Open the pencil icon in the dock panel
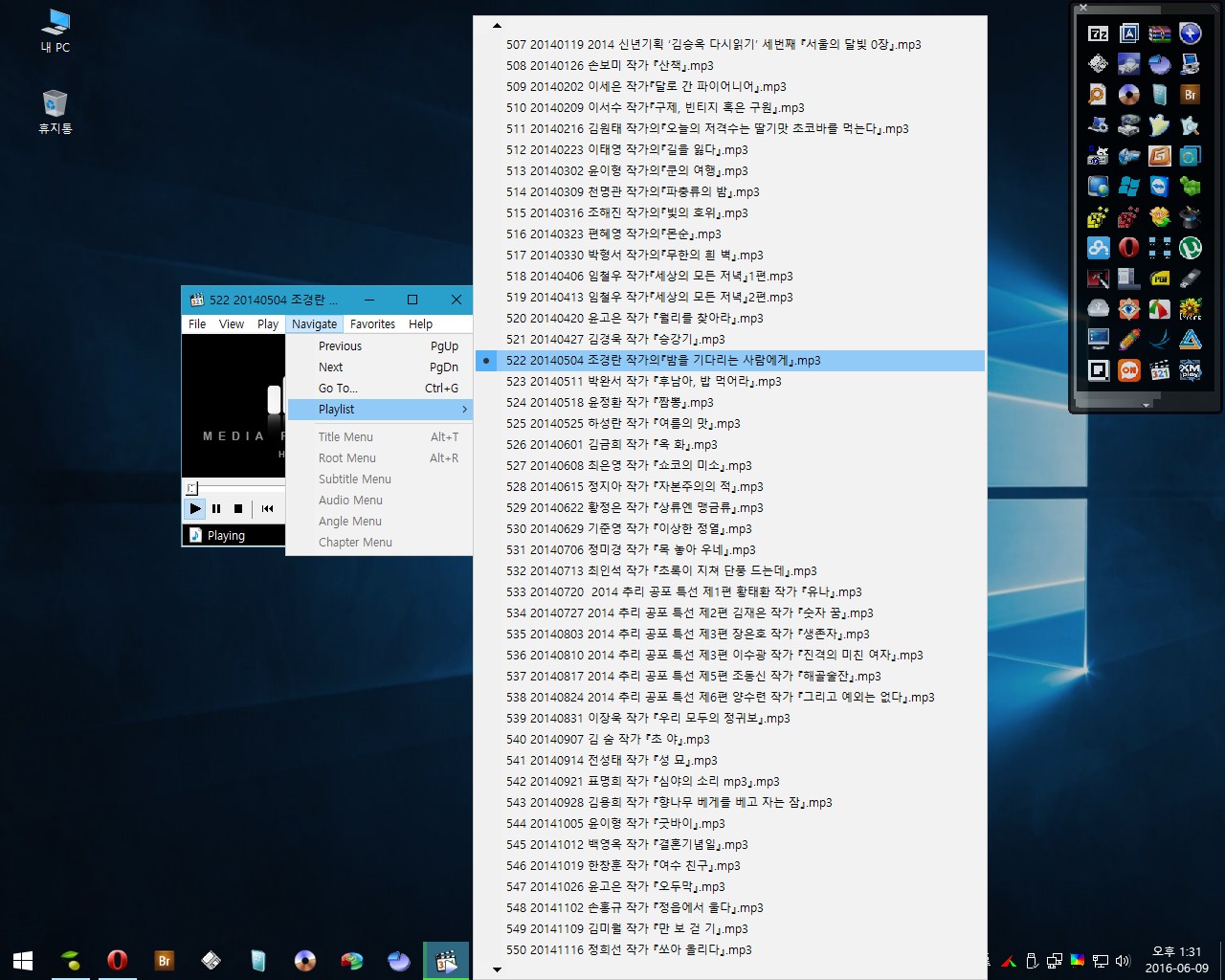The image size is (1225, 980). click(1129, 340)
